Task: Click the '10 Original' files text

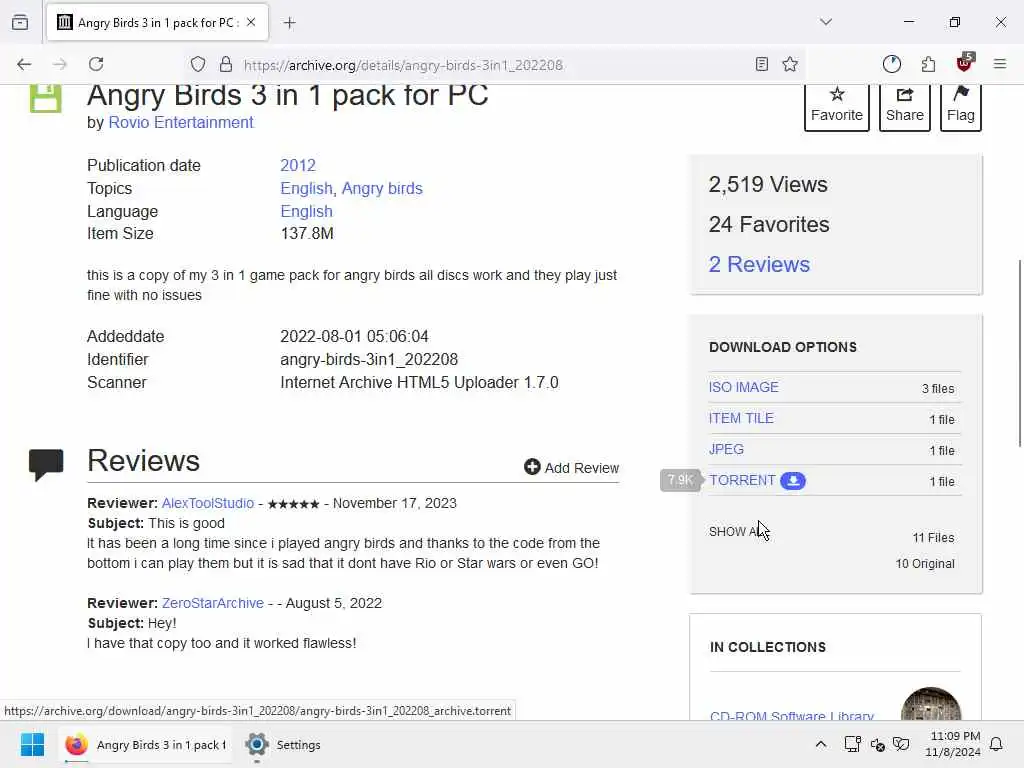Action: [x=925, y=564]
